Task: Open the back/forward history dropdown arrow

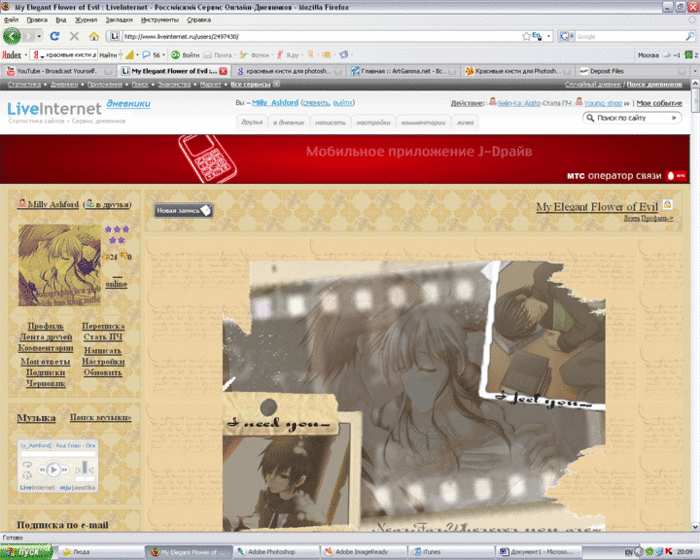Action: [x=39, y=36]
